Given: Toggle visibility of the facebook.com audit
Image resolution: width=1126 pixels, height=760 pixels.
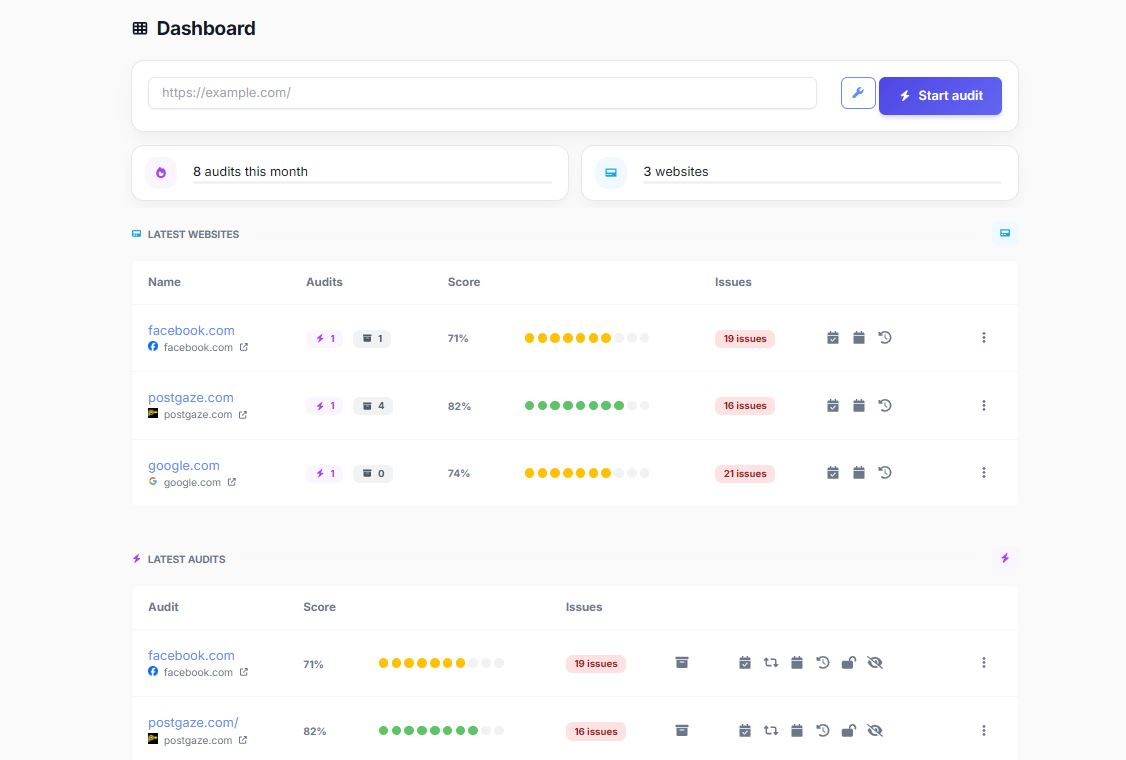Looking at the screenshot, I should point(875,662).
